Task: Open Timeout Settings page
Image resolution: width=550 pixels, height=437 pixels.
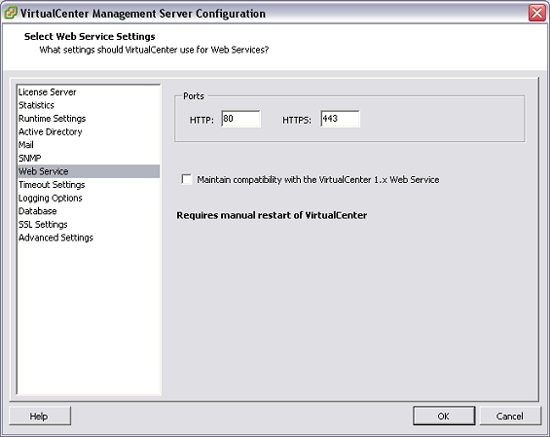Action: [52, 184]
